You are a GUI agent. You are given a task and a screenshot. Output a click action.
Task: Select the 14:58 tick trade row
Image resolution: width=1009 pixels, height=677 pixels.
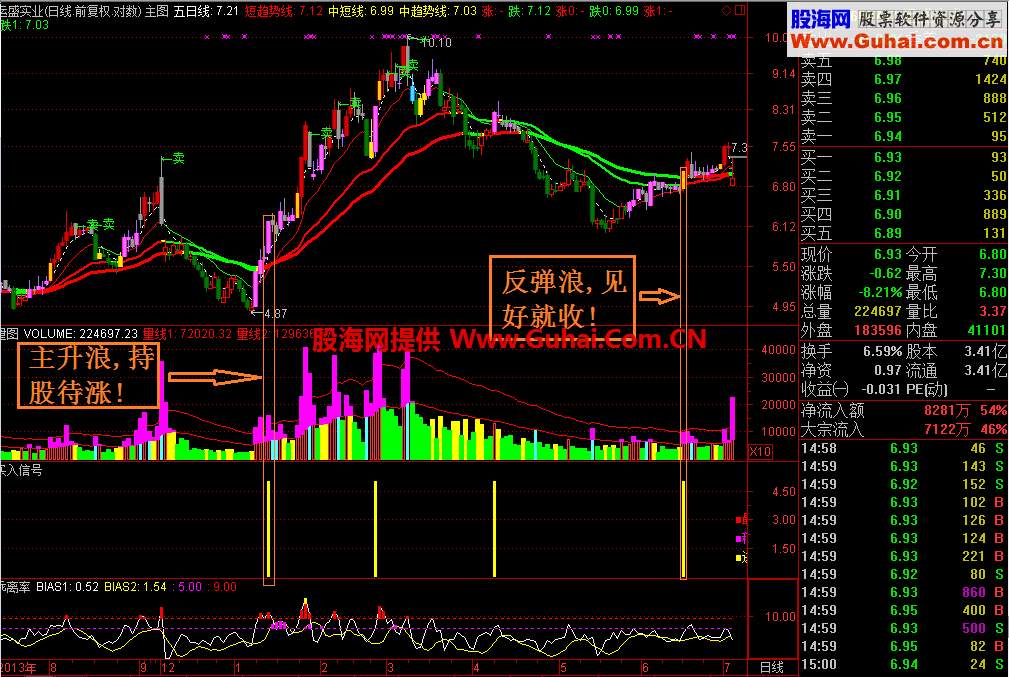[903, 449]
